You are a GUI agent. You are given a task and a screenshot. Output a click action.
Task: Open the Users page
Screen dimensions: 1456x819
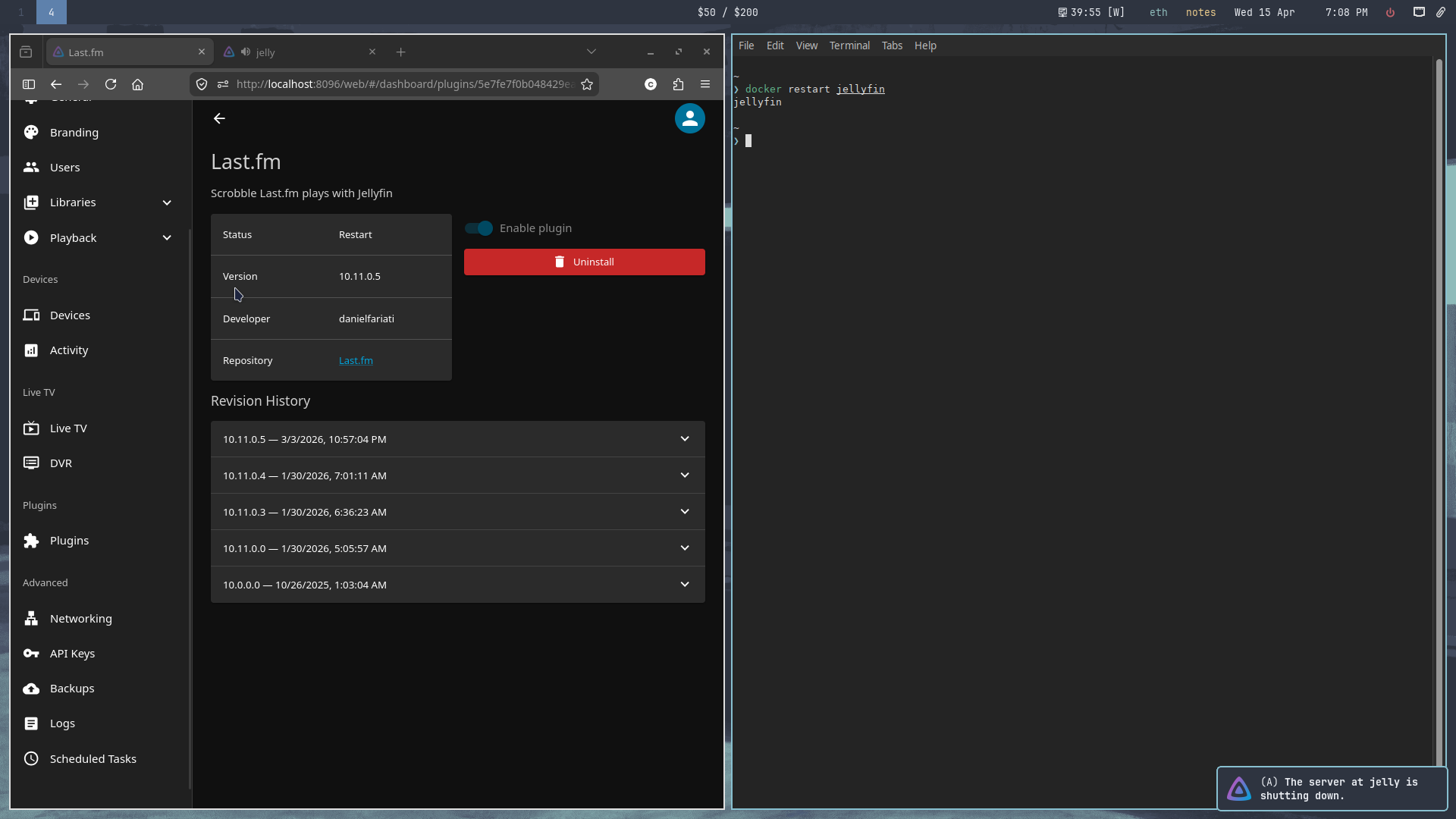(x=99, y=167)
